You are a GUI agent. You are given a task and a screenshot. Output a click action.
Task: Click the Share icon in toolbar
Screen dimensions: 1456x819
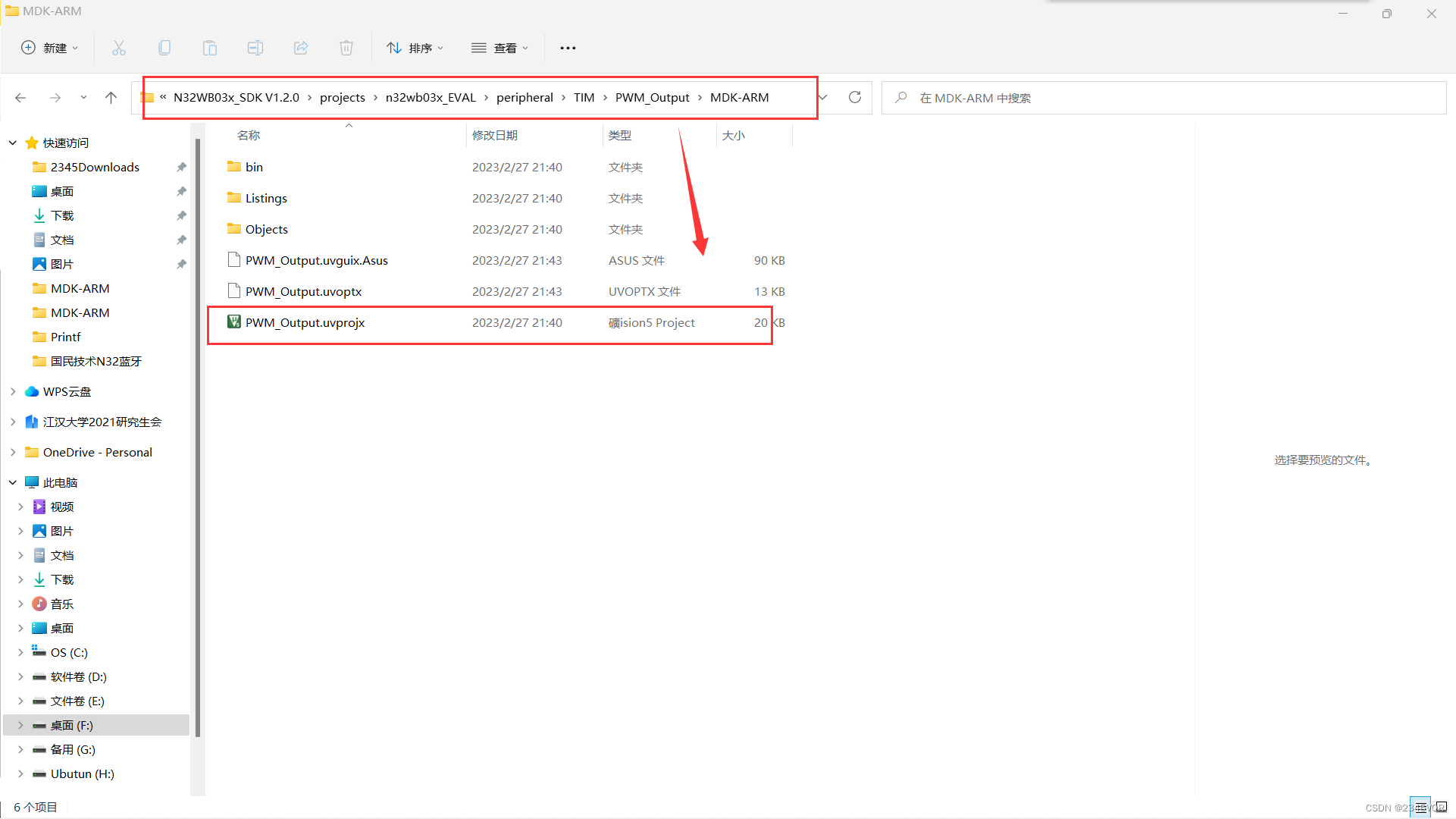[301, 48]
